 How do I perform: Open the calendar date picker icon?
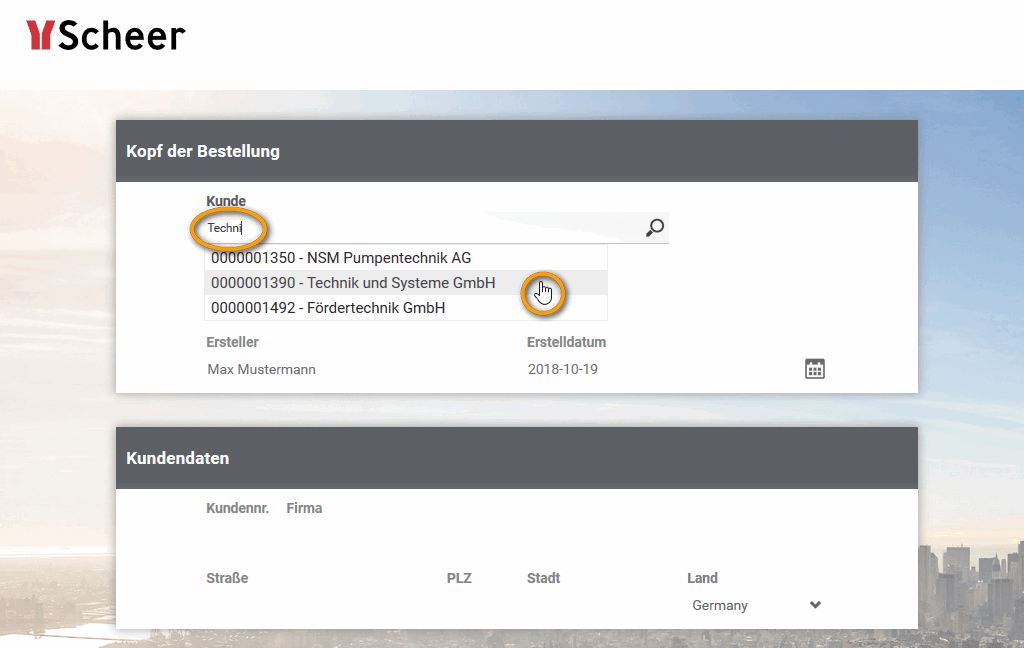click(815, 369)
